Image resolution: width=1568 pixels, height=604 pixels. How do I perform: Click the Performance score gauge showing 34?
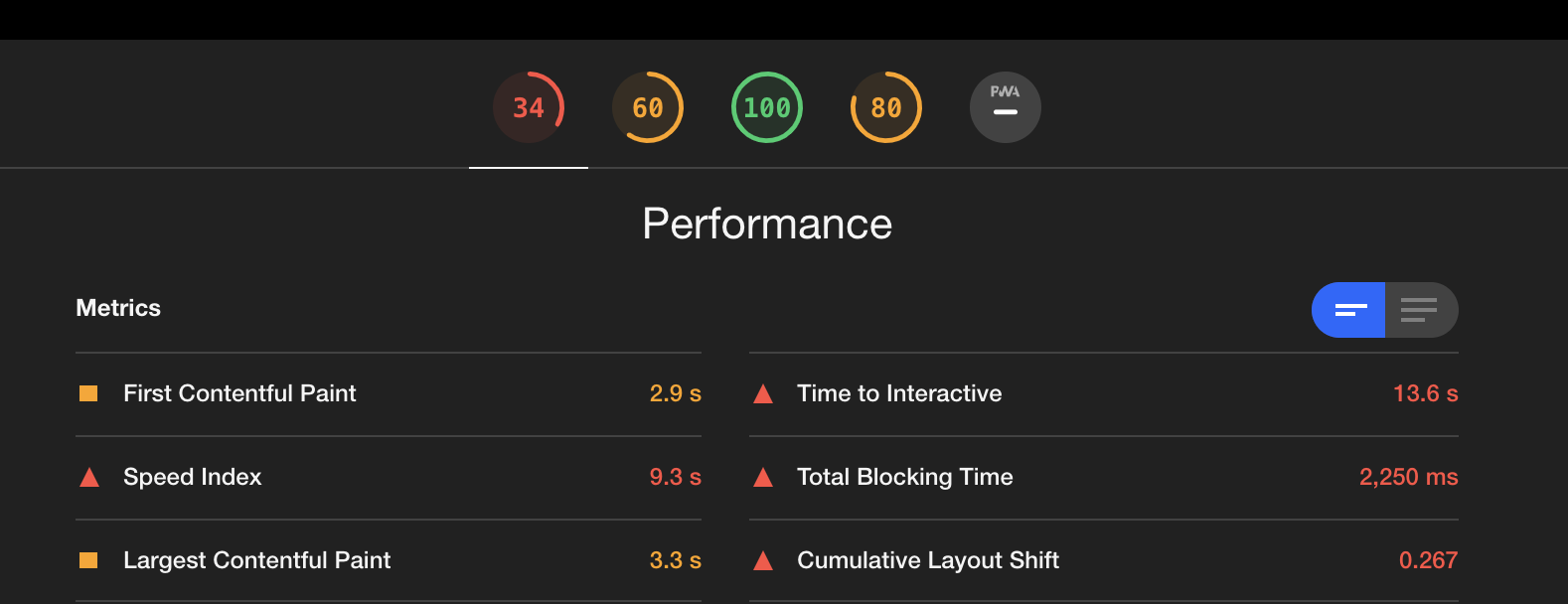(x=529, y=106)
